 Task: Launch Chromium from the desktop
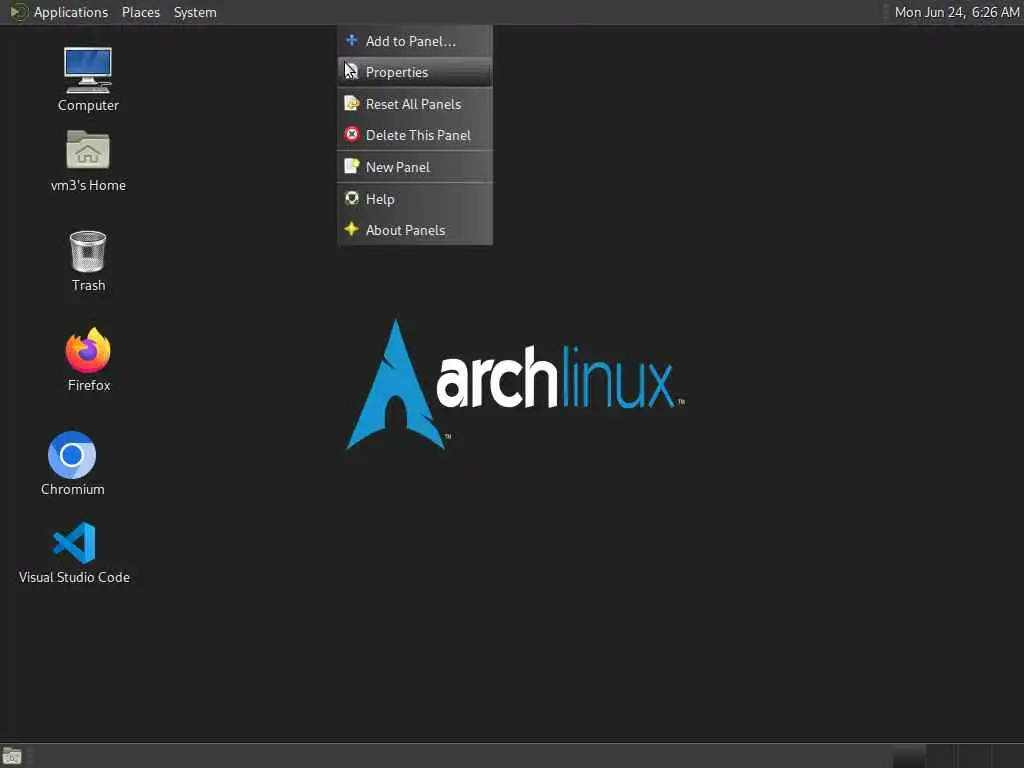72,463
